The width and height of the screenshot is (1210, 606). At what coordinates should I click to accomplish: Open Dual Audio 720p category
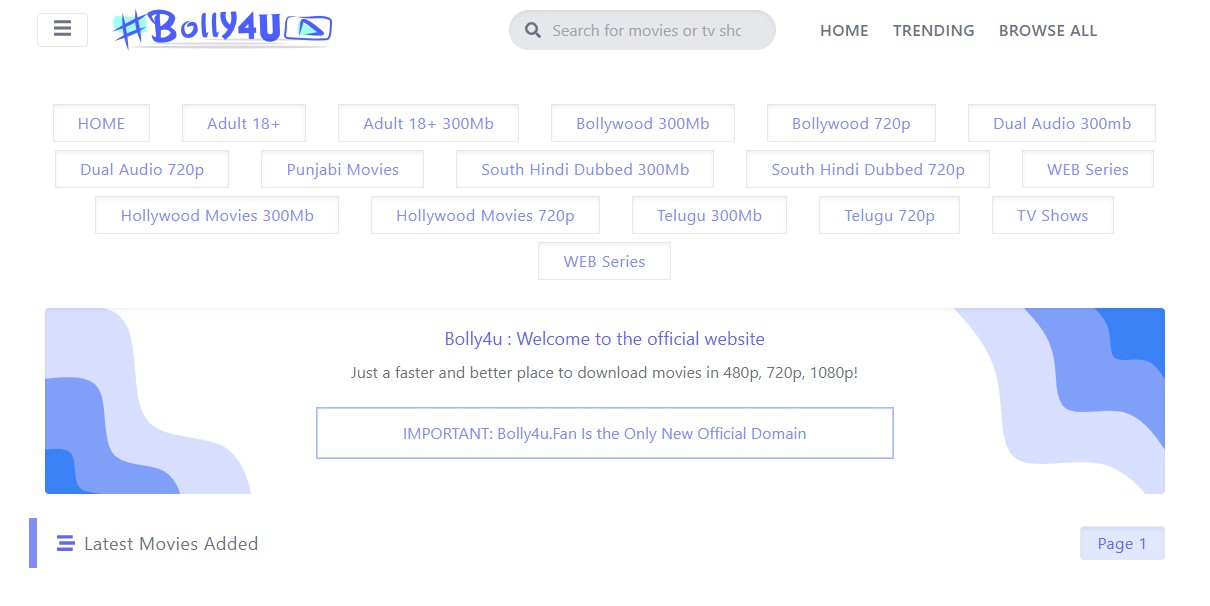coord(142,169)
